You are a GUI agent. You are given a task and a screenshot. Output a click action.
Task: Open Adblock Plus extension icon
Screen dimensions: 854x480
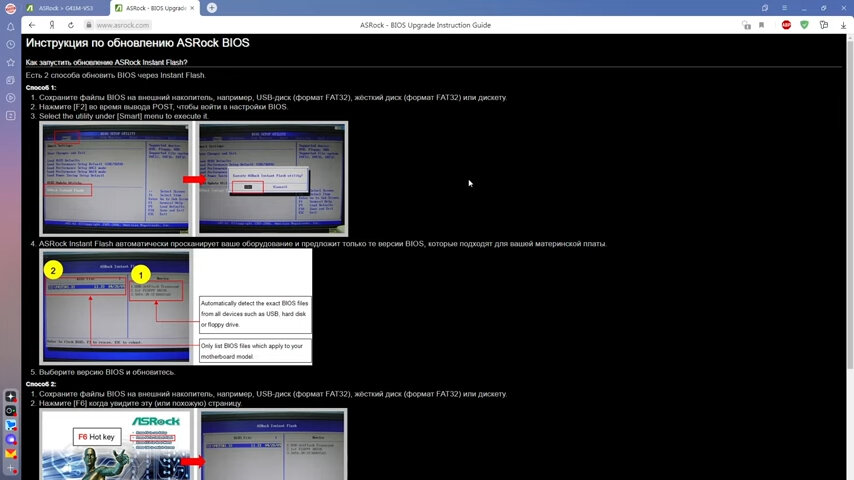[x=786, y=25]
